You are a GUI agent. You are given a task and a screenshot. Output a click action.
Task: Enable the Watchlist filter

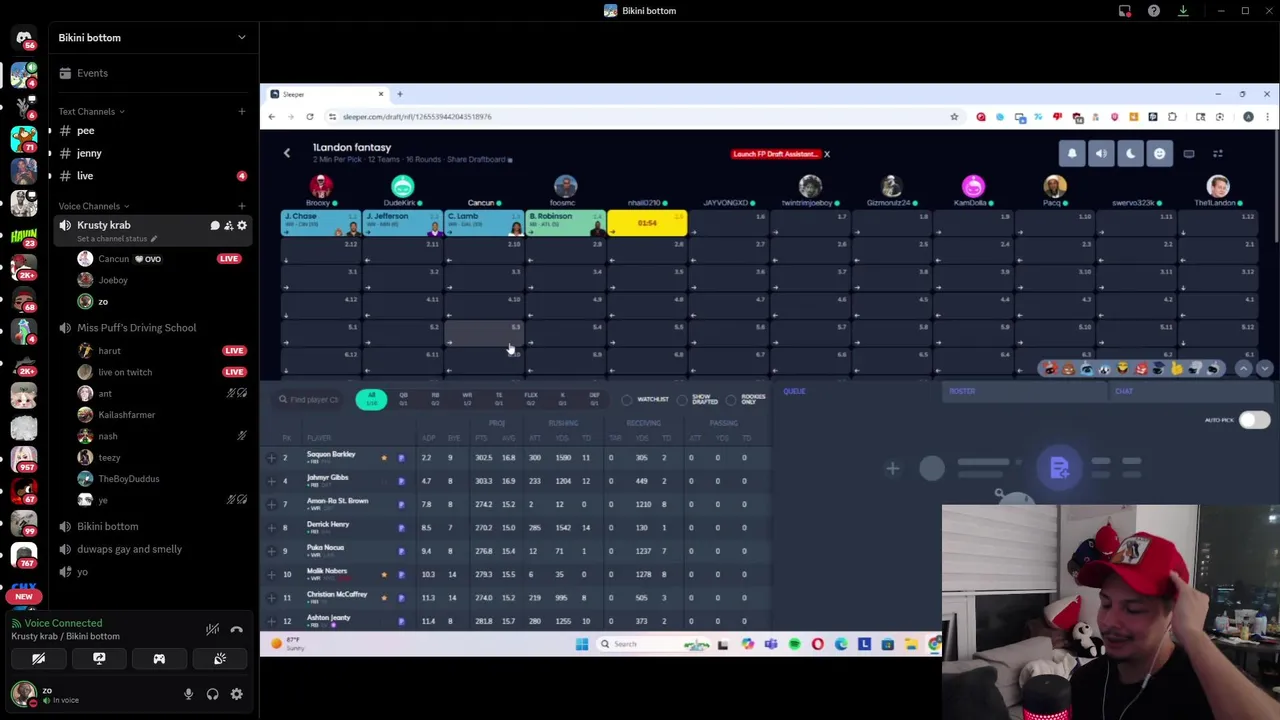tap(627, 400)
